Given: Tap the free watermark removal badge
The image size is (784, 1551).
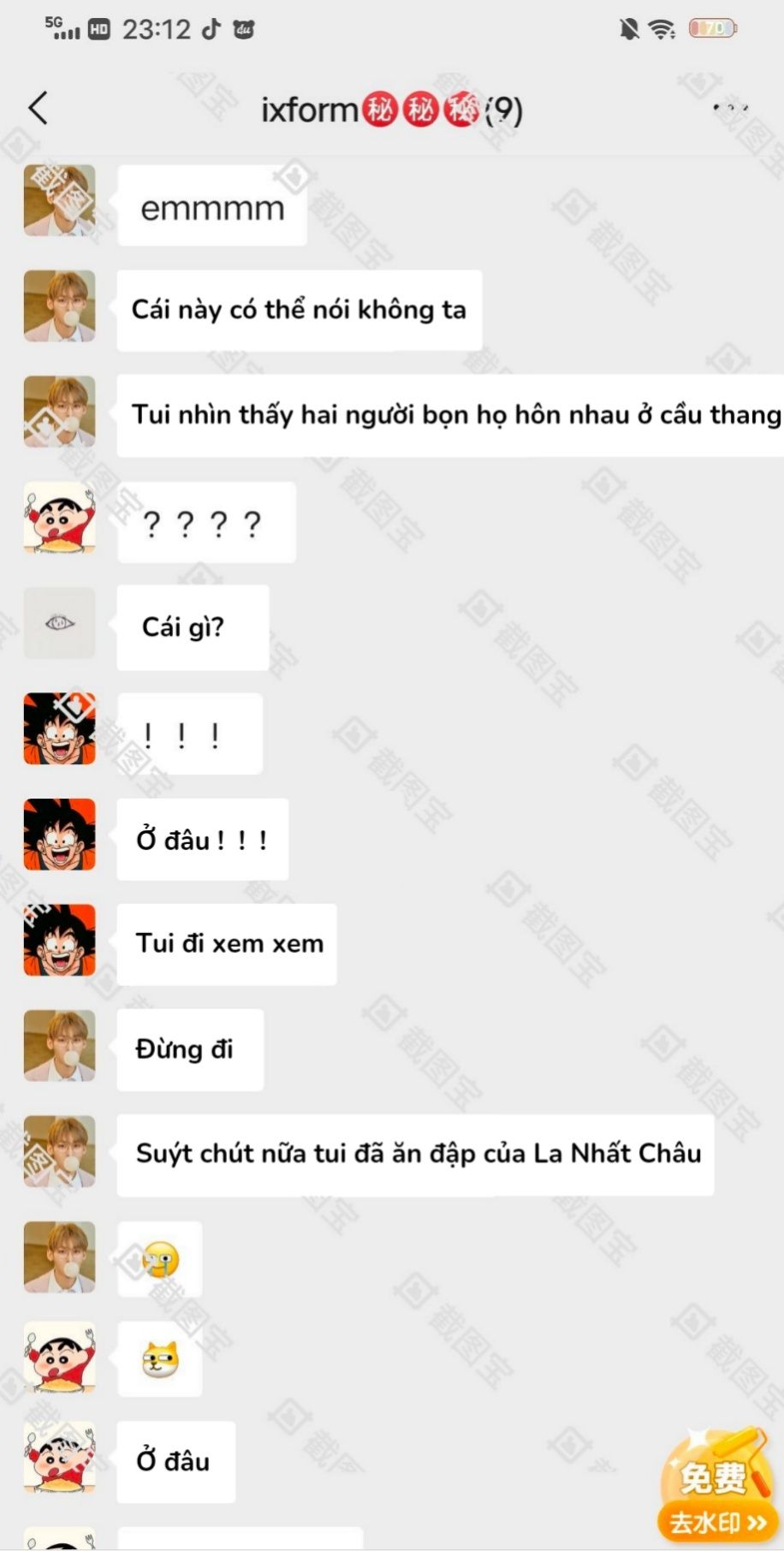Looking at the screenshot, I should click(x=716, y=1485).
